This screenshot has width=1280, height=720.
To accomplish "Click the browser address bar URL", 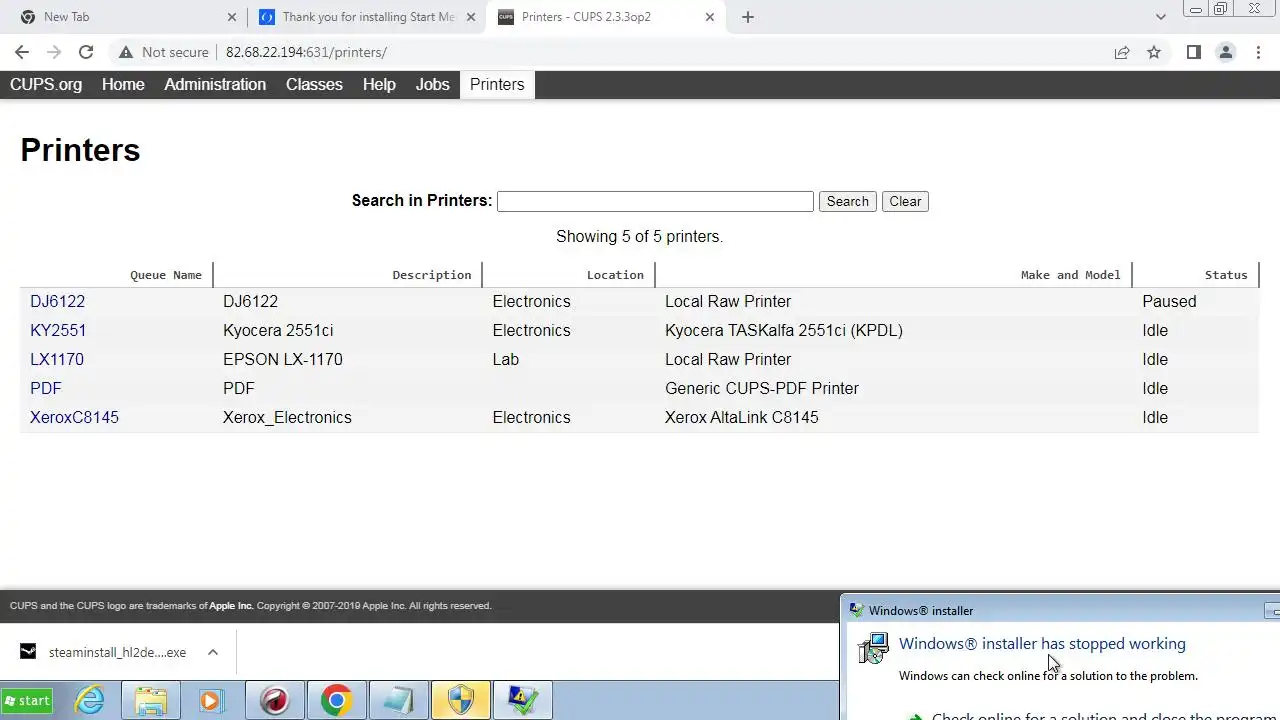I will point(306,52).
